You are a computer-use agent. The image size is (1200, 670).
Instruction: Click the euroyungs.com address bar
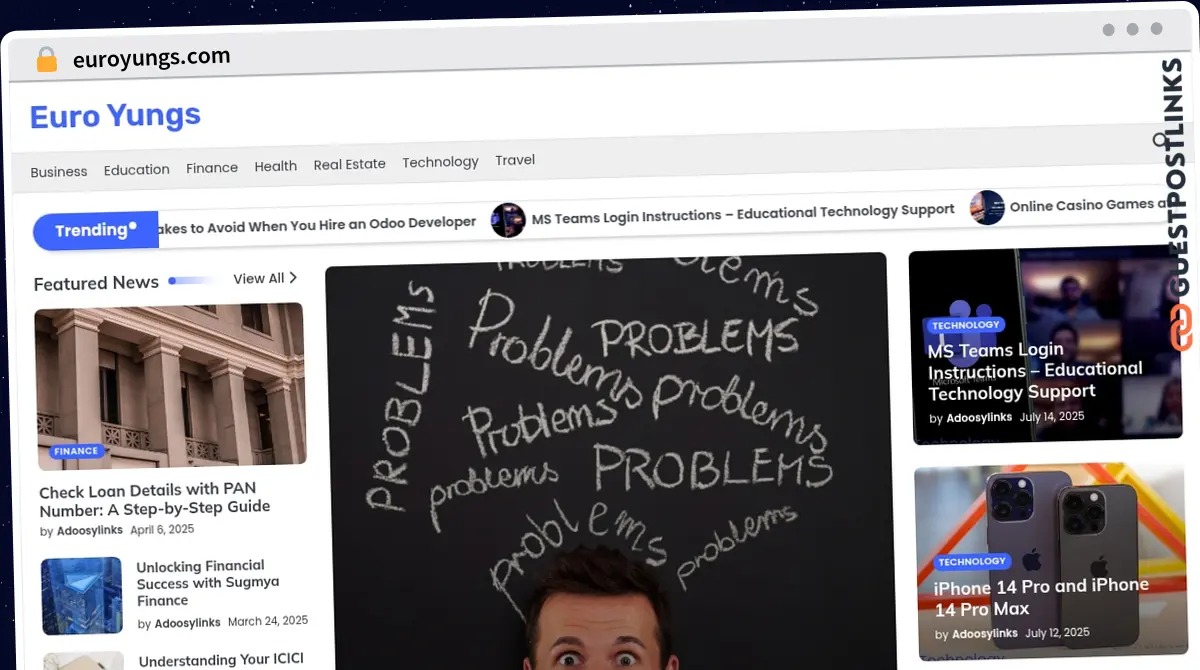[x=150, y=56]
